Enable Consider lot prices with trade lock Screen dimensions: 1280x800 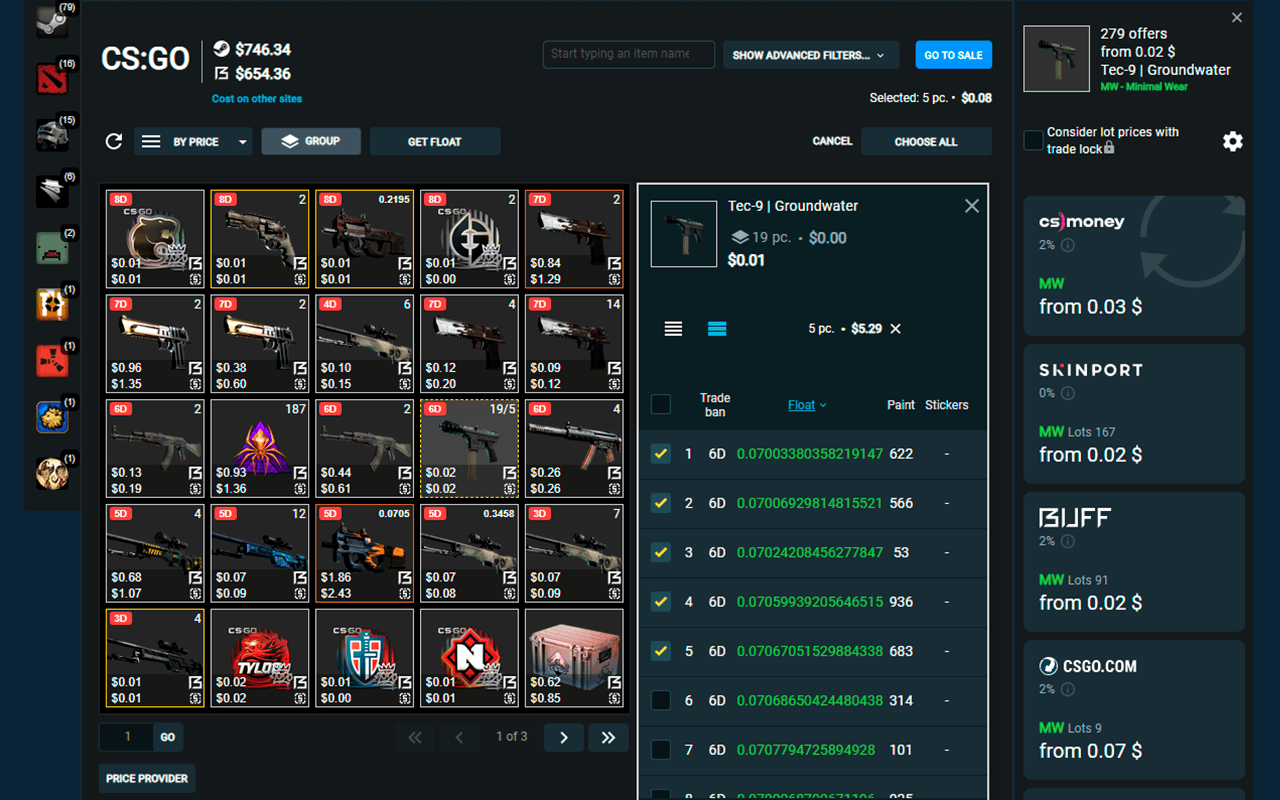coord(1032,140)
